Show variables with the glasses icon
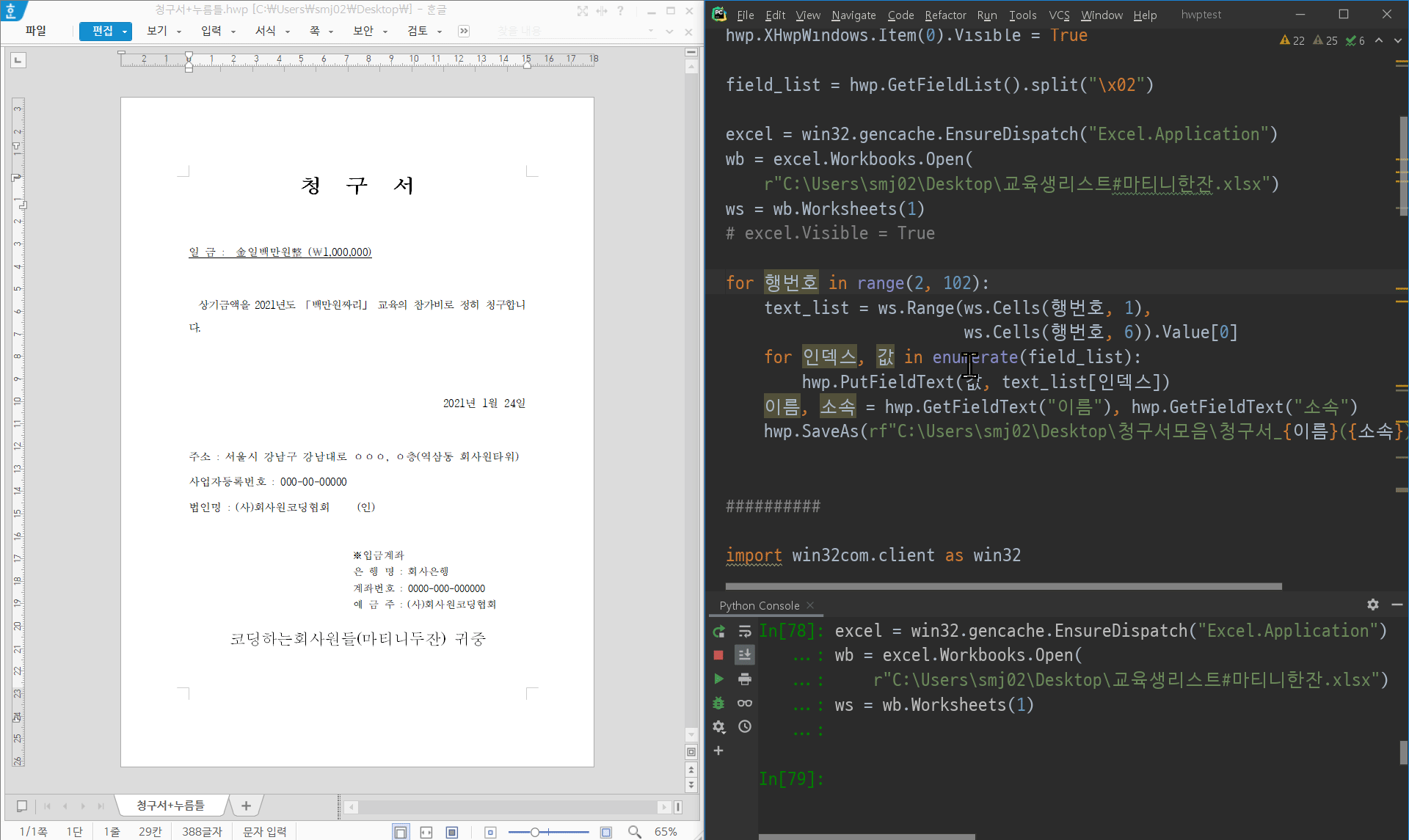 click(745, 703)
